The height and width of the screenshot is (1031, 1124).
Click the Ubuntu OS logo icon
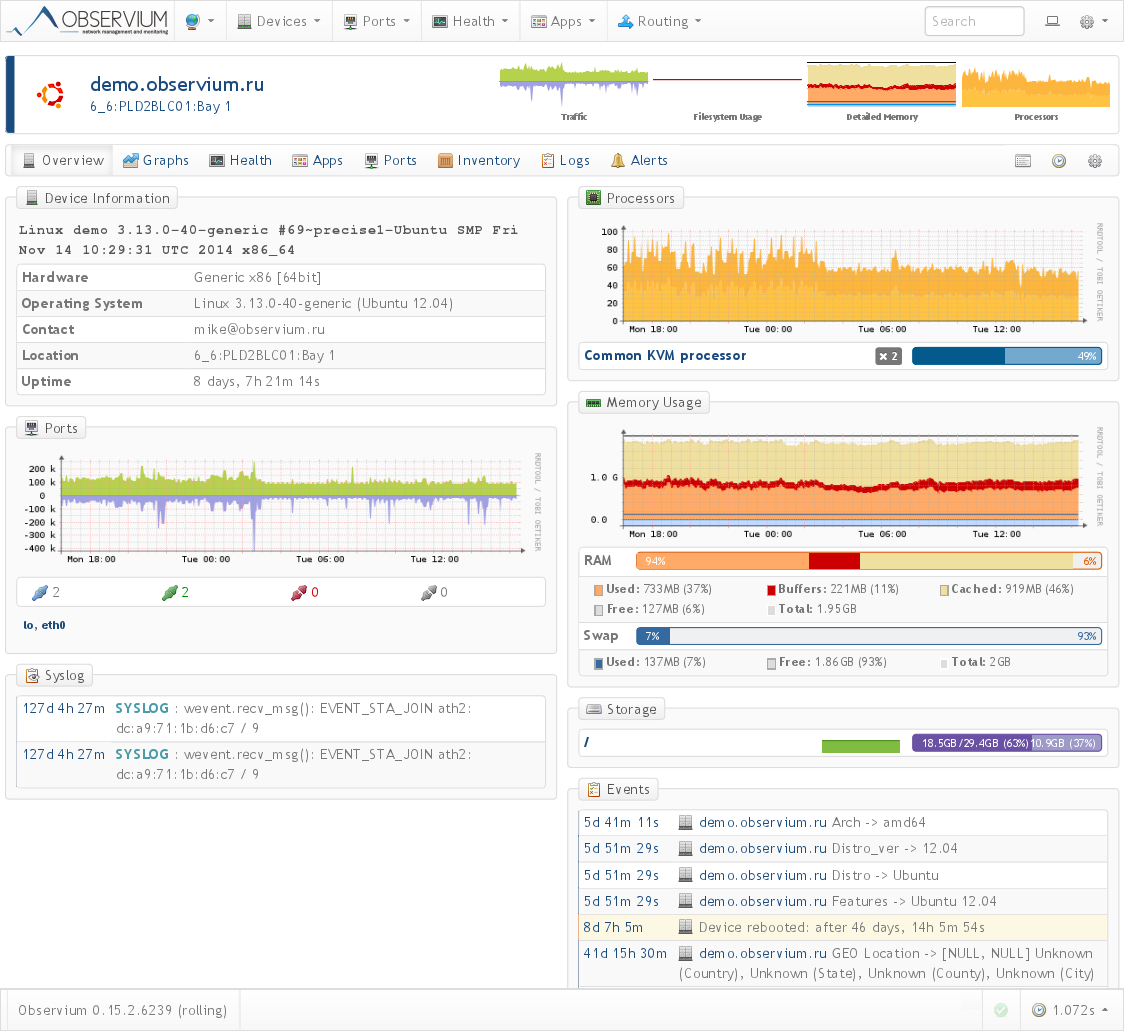(x=50, y=95)
